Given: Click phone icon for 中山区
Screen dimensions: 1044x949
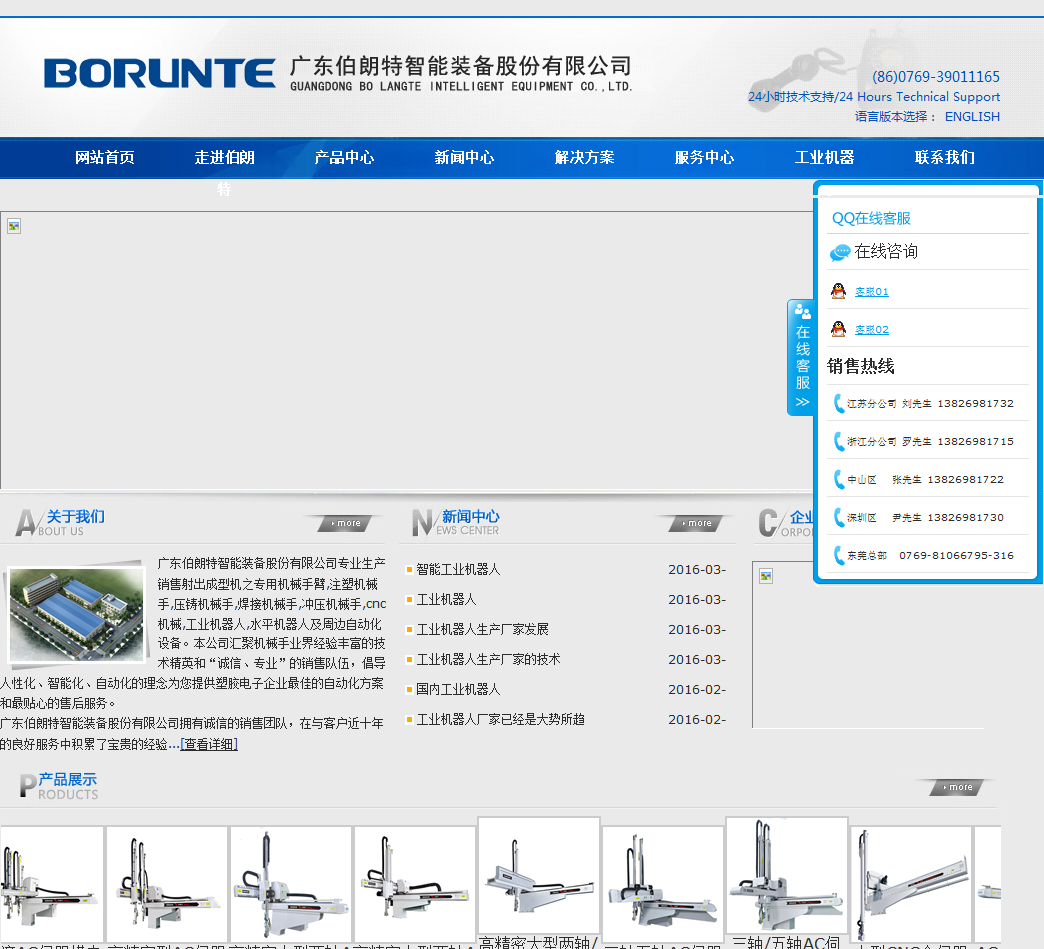Looking at the screenshot, I should [x=839, y=479].
